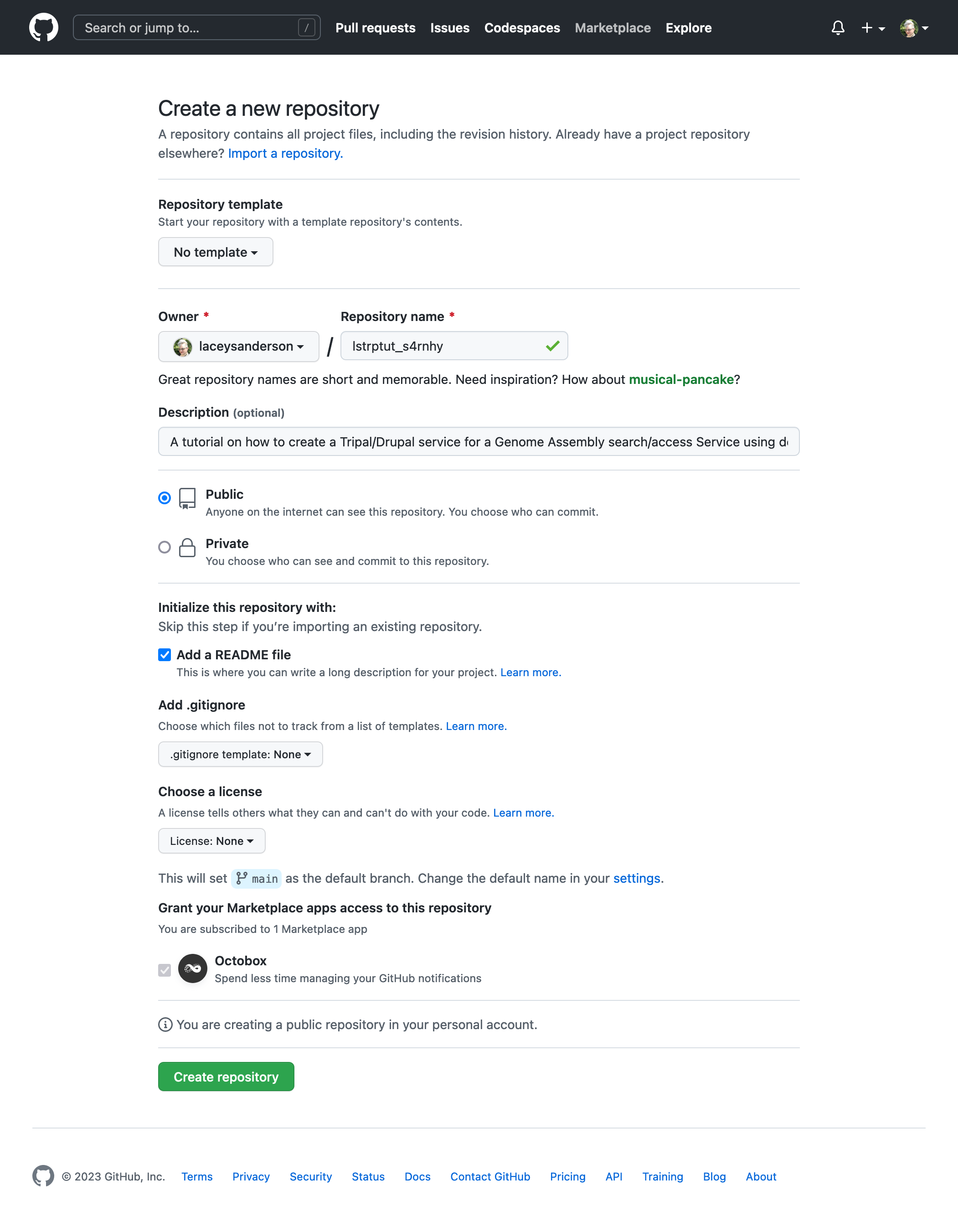Click the GitHub logo in the top-left
The image size is (958, 1232).
point(44,27)
